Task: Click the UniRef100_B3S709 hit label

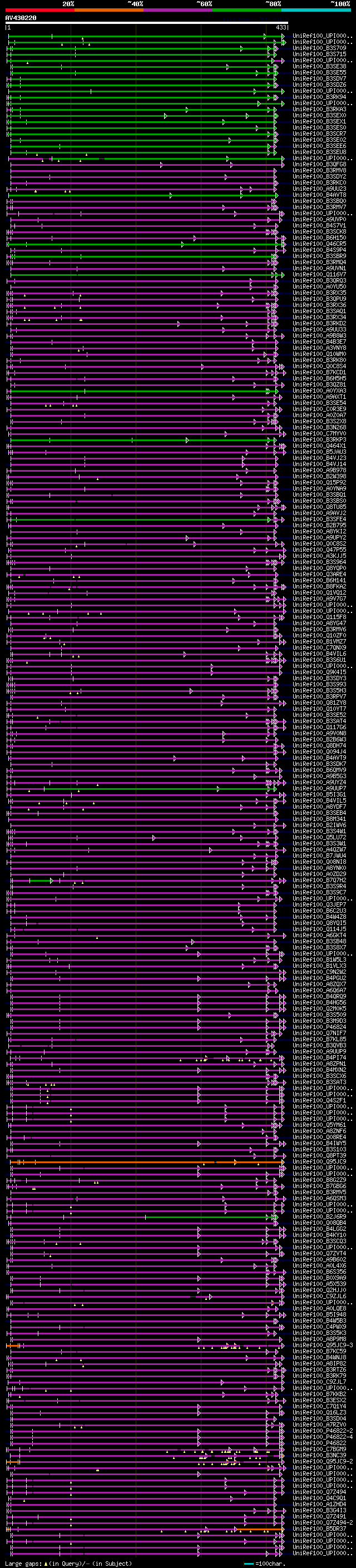Action: (319, 48)
